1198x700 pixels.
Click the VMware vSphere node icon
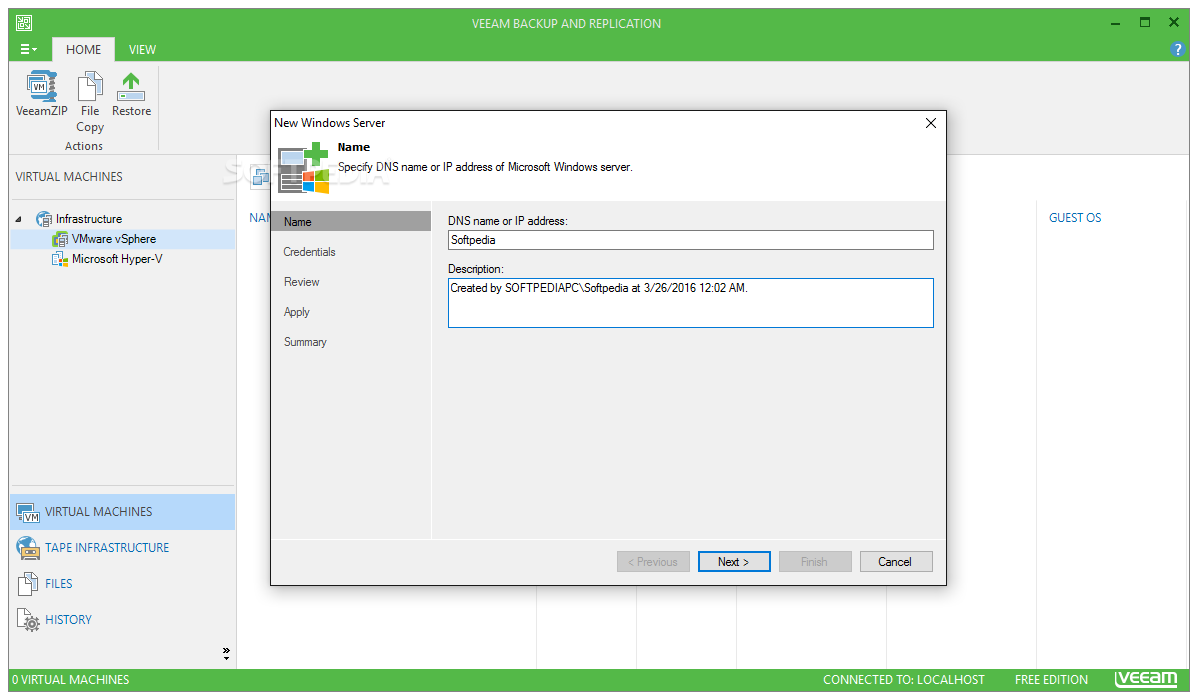(x=60, y=239)
